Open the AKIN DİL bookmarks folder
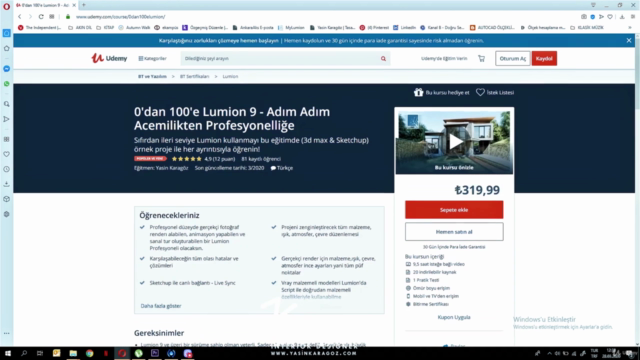Screen dimensions: 640x360 click(80, 28)
